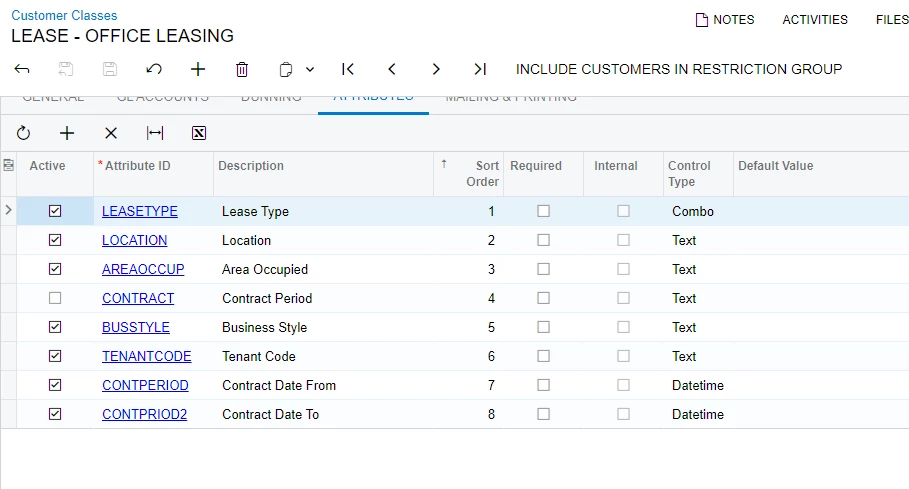Add a new record with plus icon
The height and width of the screenshot is (489, 909).
tap(198, 69)
